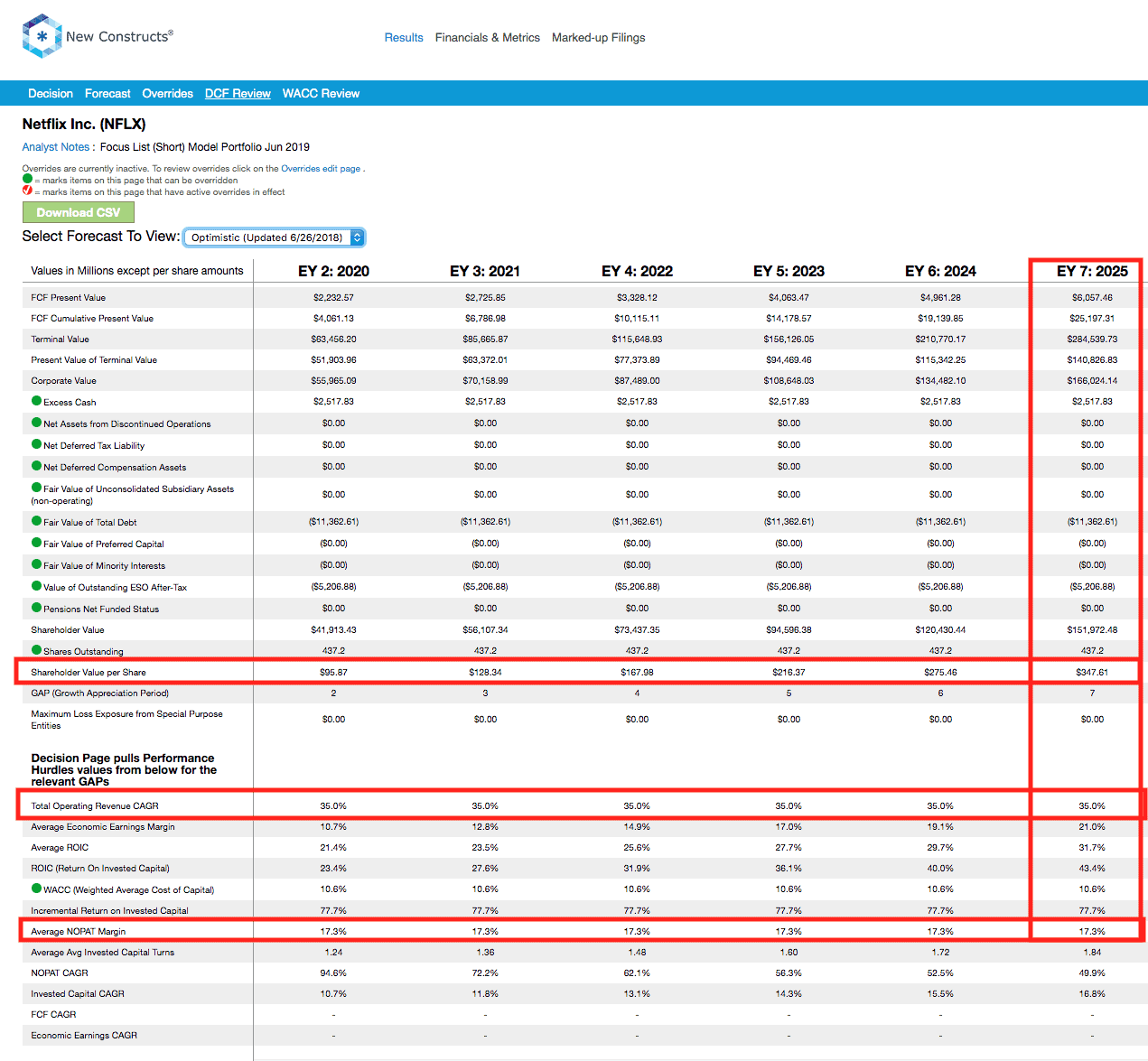Click green dot beside Net Deferred Tax Liability

(x=37, y=444)
